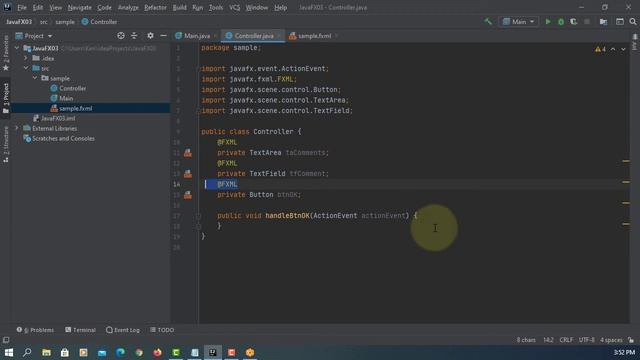
Task: Open the TODO tool window
Action: click(162, 330)
